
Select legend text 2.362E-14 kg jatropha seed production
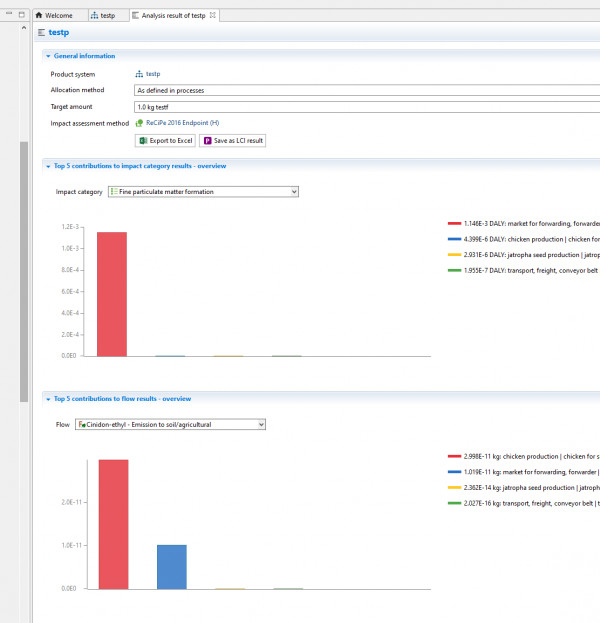tap(532, 488)
